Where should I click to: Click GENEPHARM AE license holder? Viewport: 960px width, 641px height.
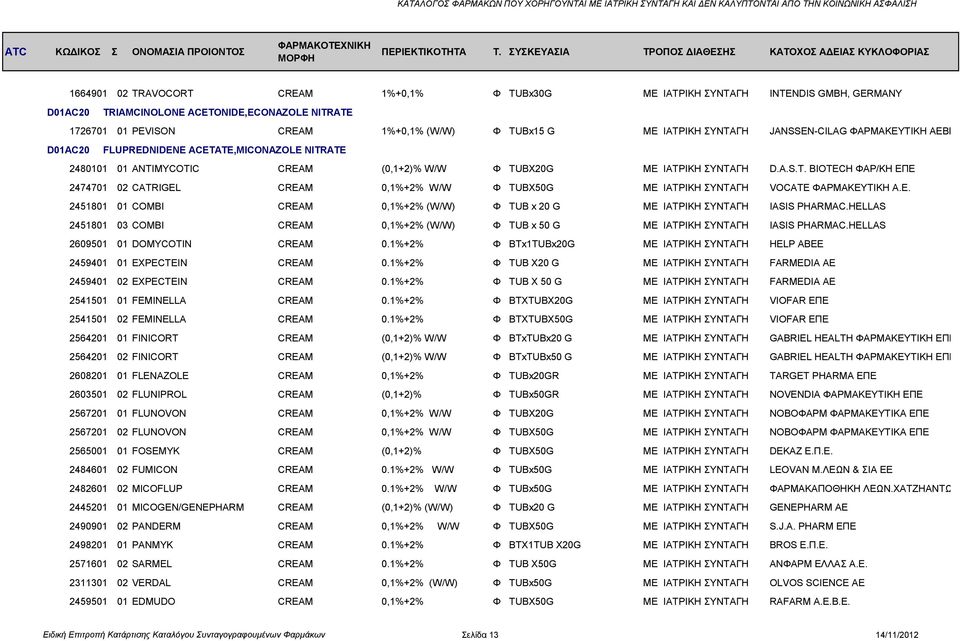coord(808,508)
